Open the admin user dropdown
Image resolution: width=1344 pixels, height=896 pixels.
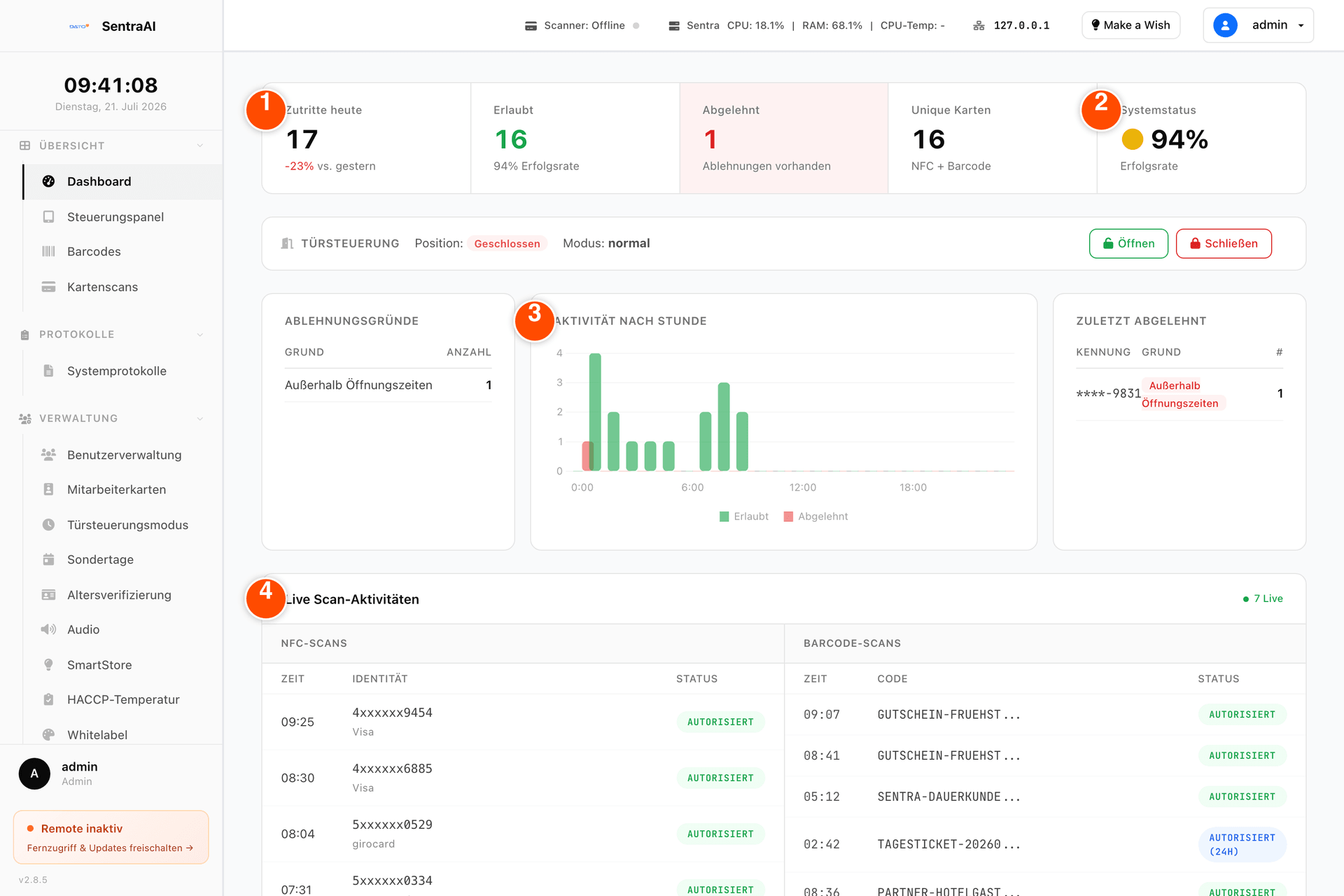point(1258,25)
